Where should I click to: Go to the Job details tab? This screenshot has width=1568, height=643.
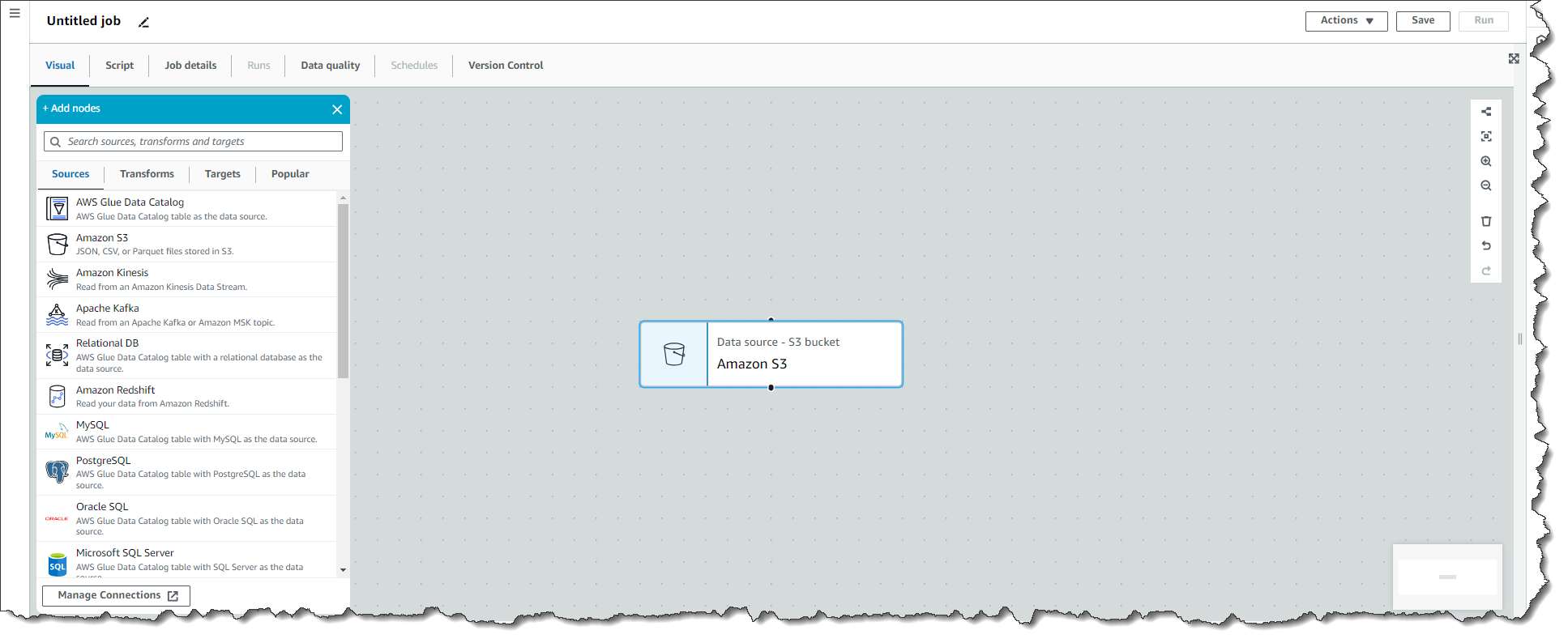pyautogui.click(x=190, y=66)
